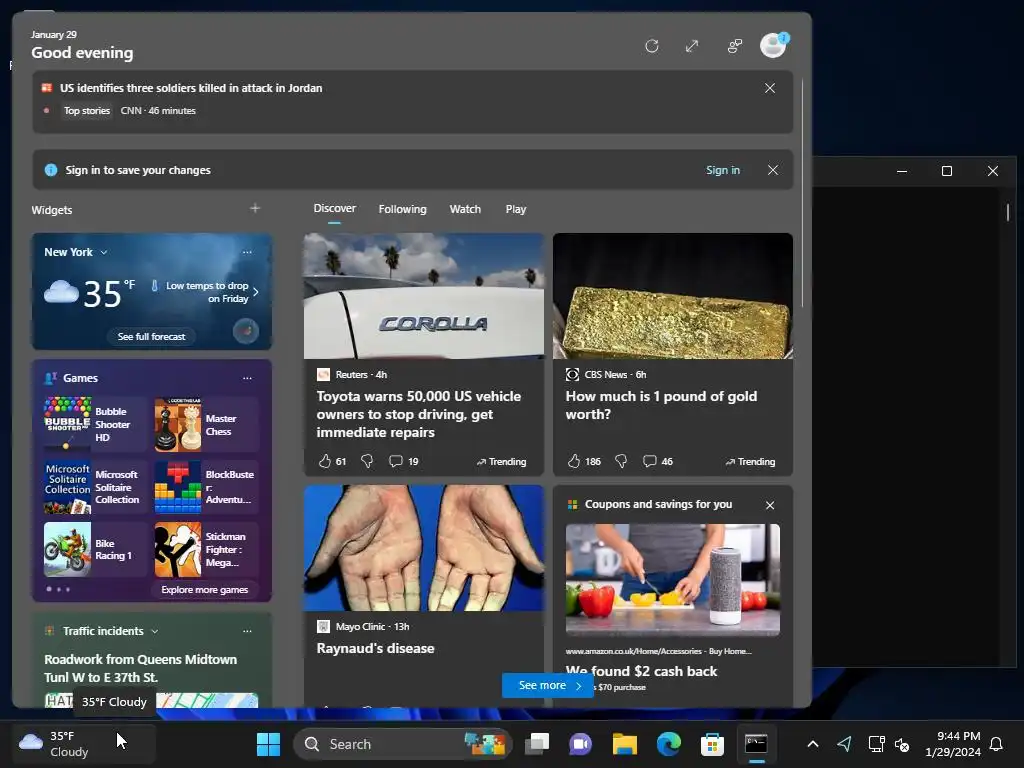The image size is (1024, 768).
Task: Expand widgets board to full view
Action: click(x=692, y=46)
